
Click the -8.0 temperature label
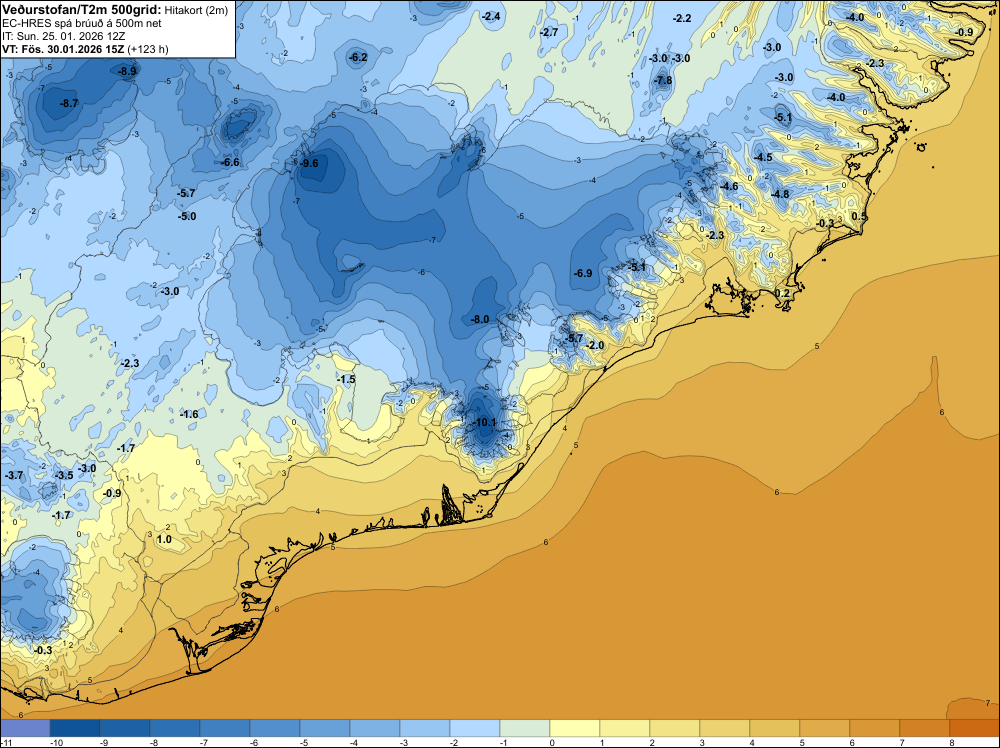pyautogui.click(x=480, y=319)
